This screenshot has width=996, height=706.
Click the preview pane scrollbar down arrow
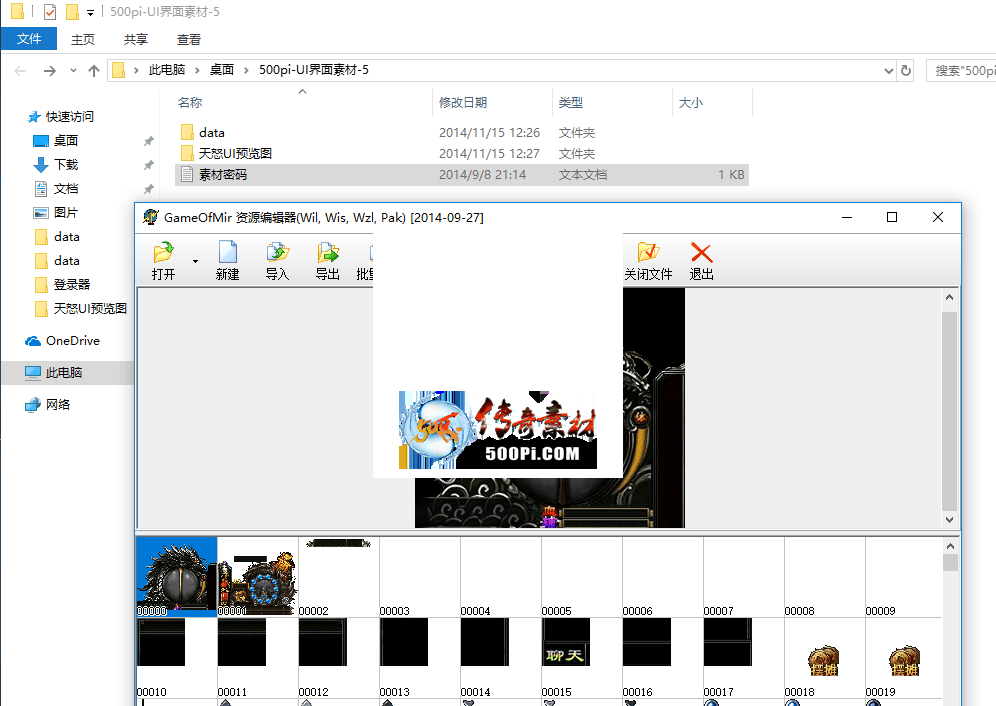949,520
